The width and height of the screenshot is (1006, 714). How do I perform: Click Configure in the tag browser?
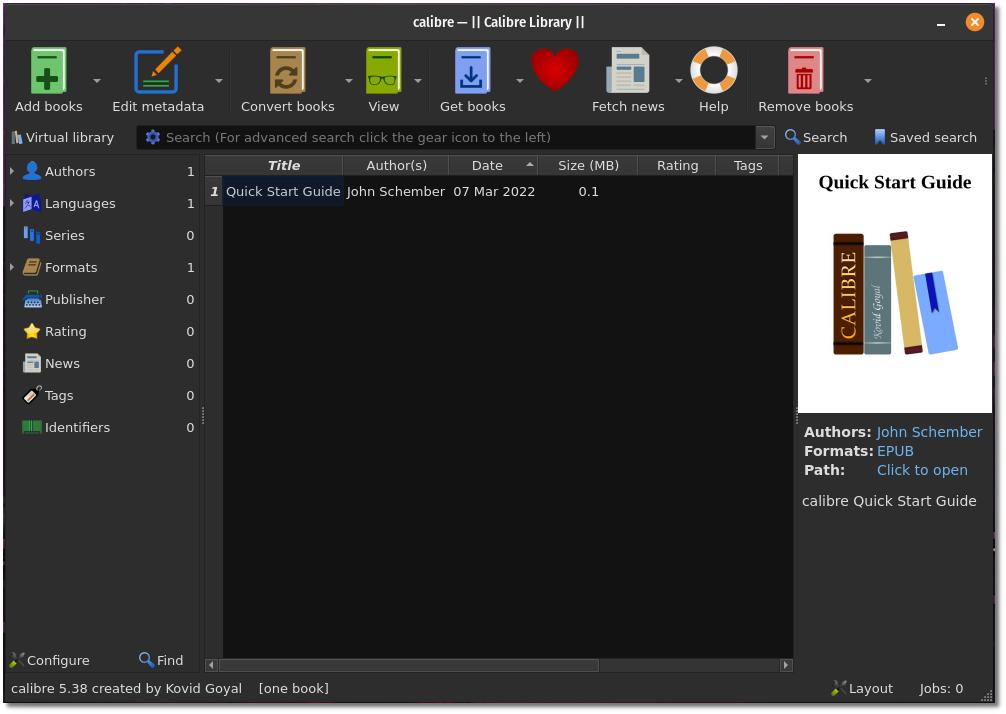[x=49, y=660]
